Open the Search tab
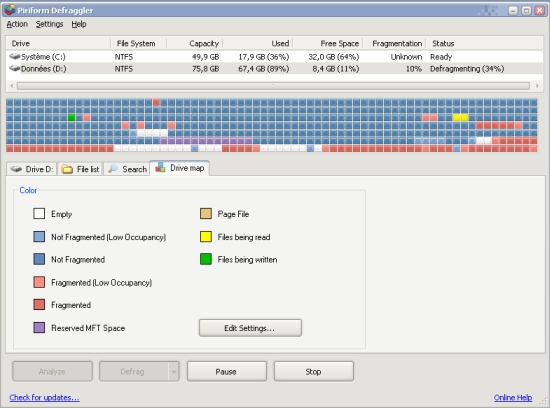 (127, 169)
